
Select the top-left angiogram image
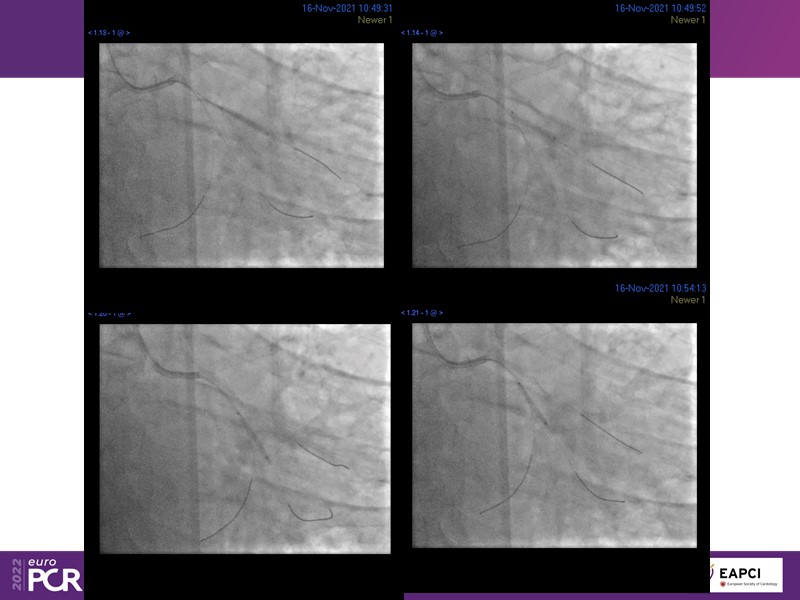click(x=242, y=155)
